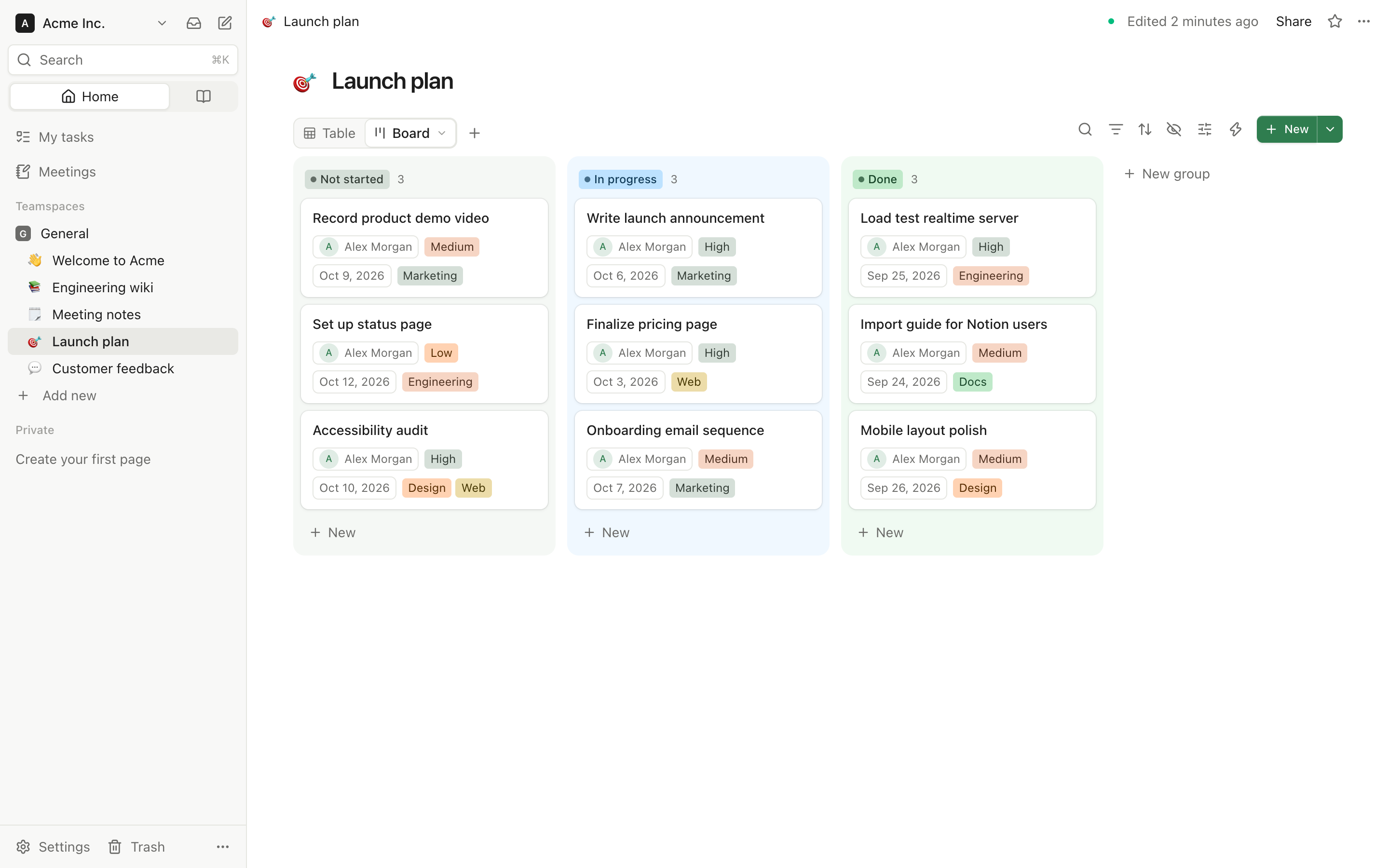This screenshot has height=868, width=1389.
Task: Open the Board view options chevron
Action: [x=441, y=133]
